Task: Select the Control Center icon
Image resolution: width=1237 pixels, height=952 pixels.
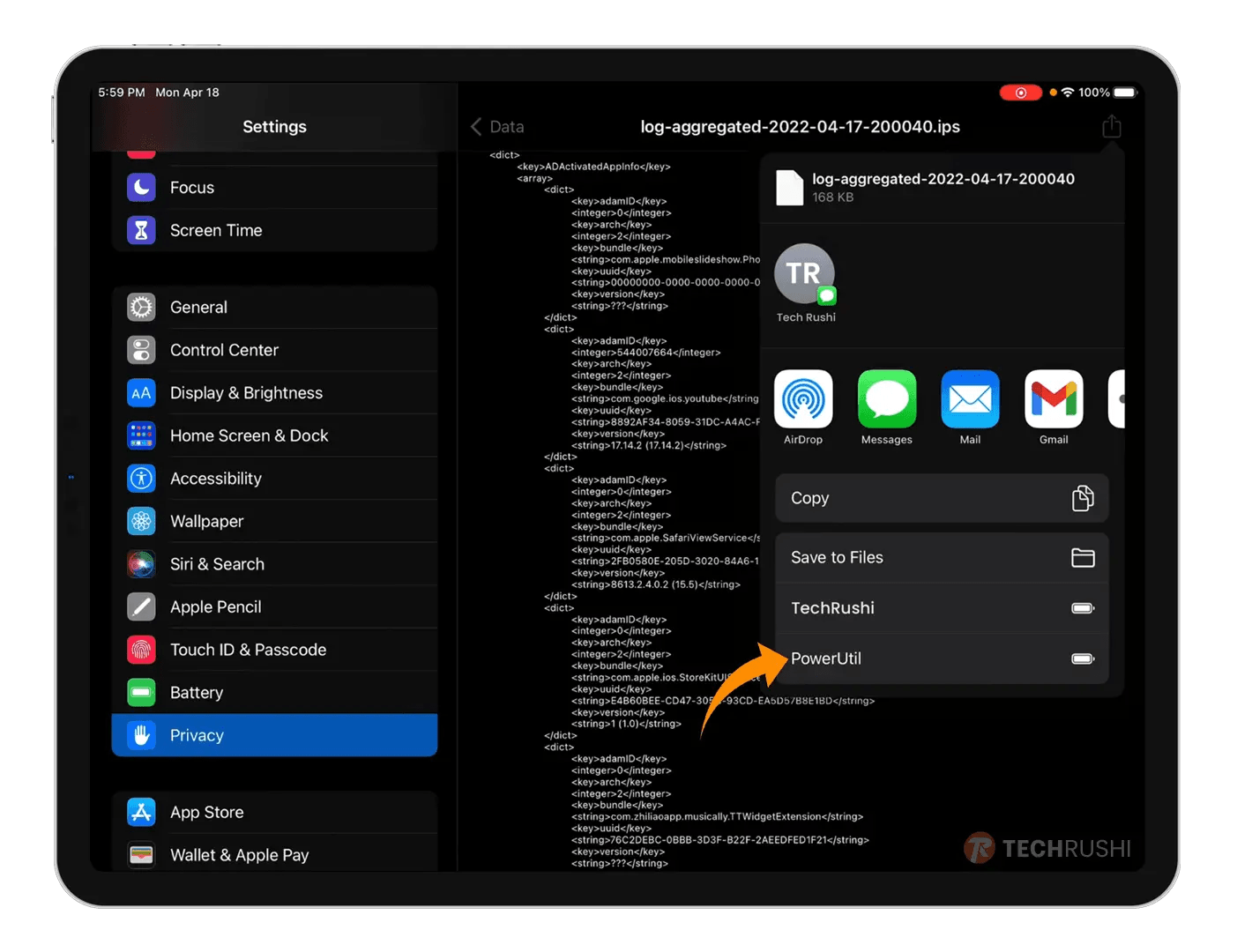Action: click(x=141, y=350)
